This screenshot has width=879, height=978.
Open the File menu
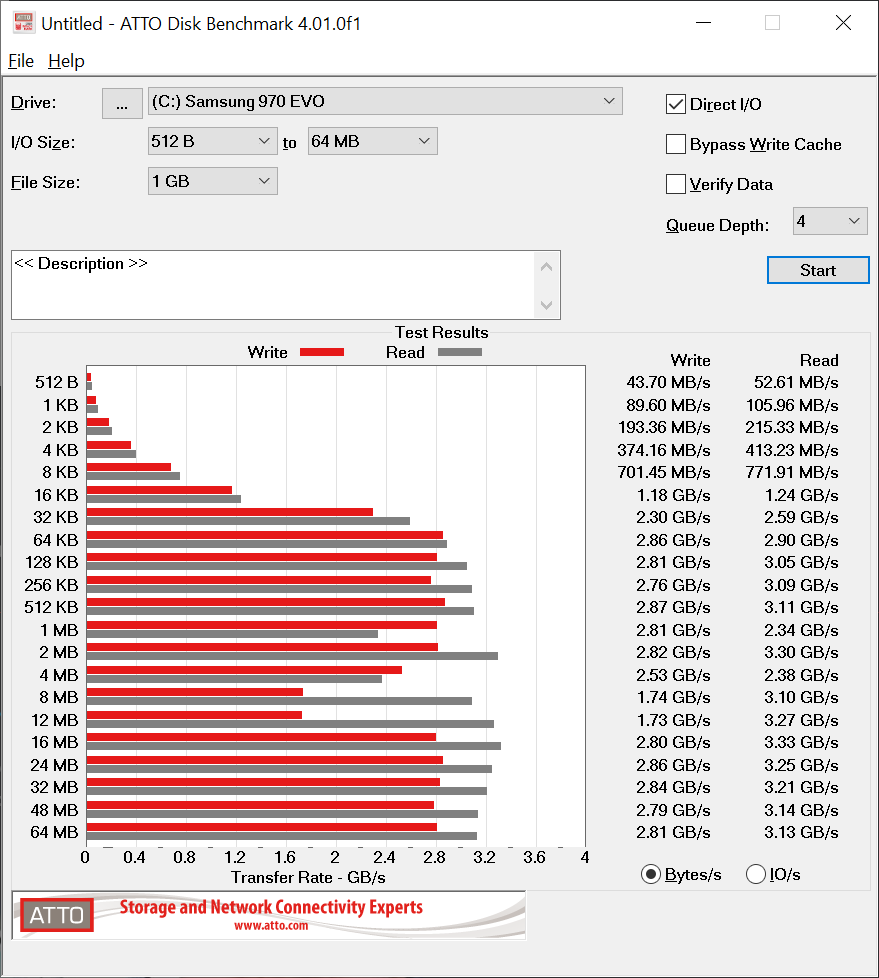(21, 61)
